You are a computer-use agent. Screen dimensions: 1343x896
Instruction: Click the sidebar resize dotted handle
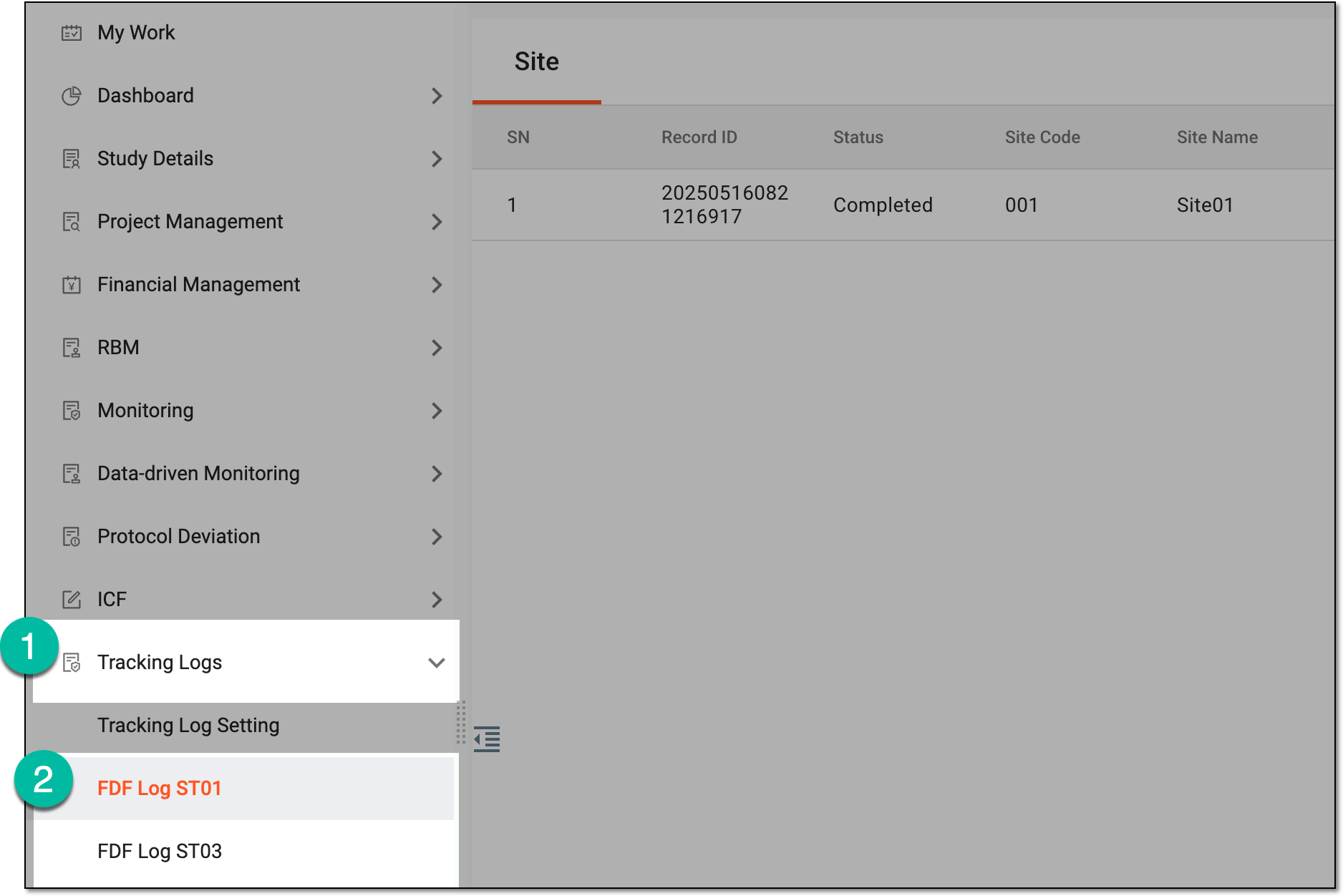point(461,723)
